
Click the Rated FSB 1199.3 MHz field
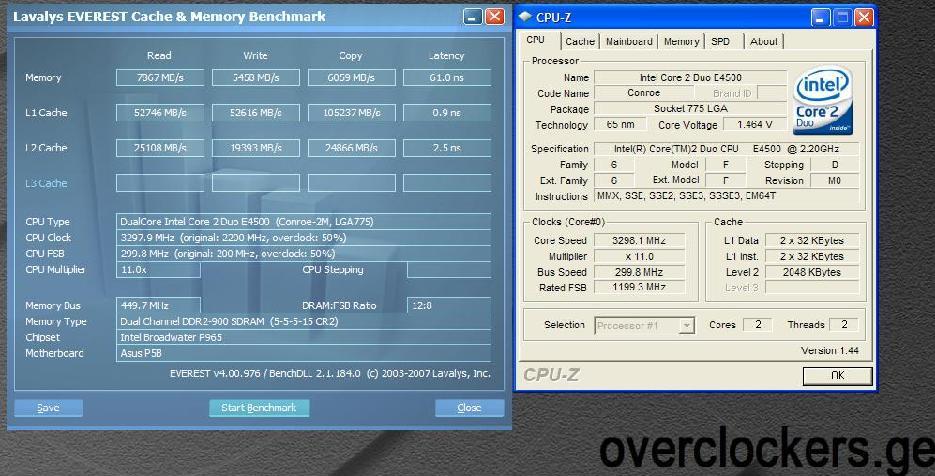point(640,288)
